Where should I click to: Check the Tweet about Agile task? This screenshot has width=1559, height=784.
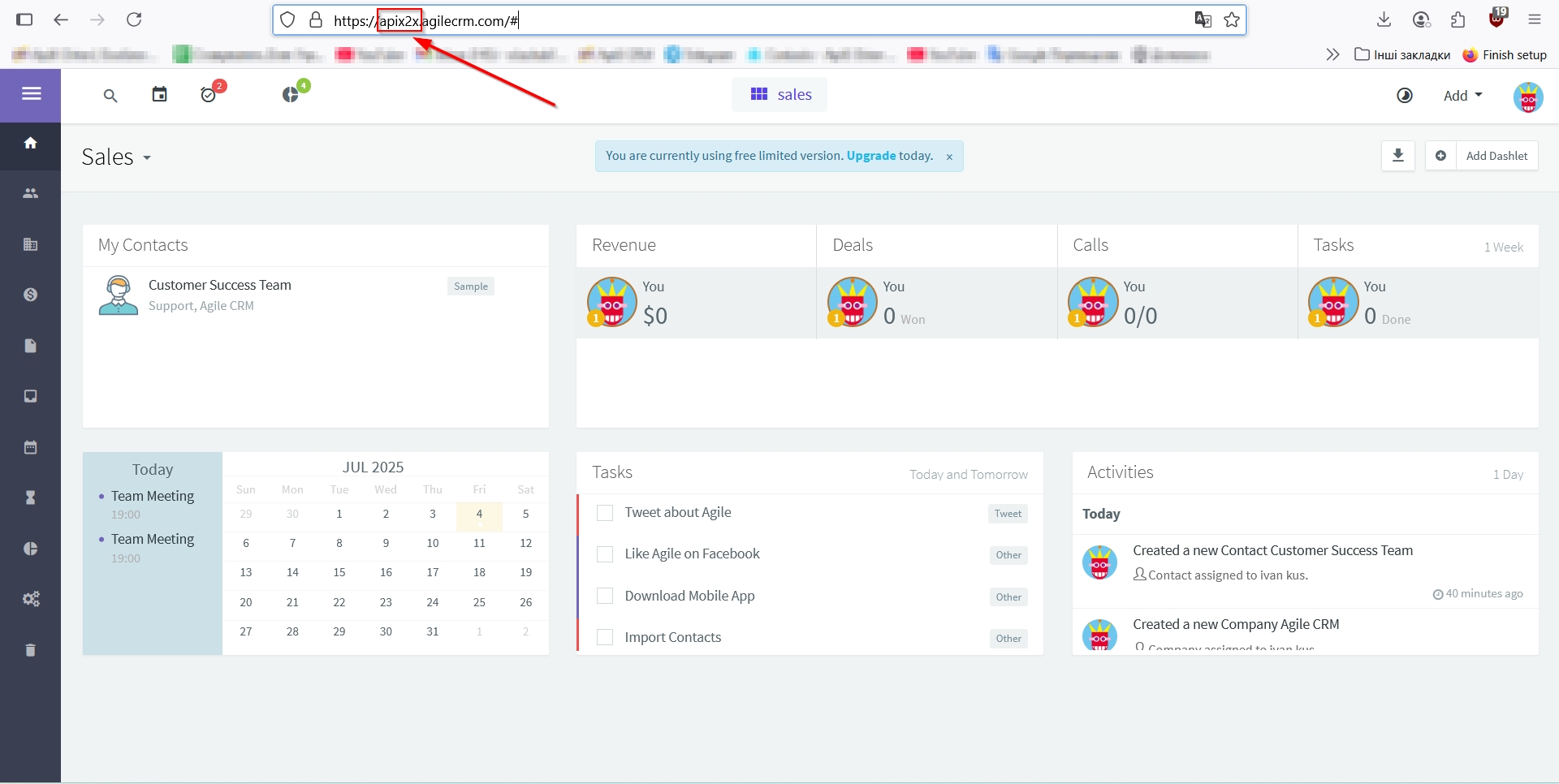click(605, 513)
